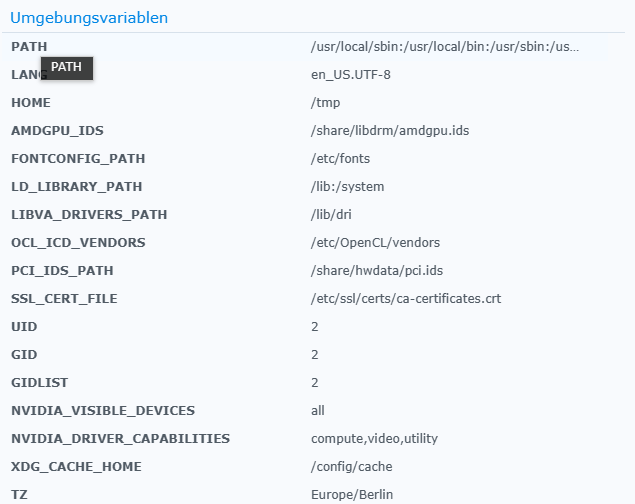Click the XDG_CACHE_HOME variable name
The width and height of the screenshot is (635, 504).
(77, 466)
